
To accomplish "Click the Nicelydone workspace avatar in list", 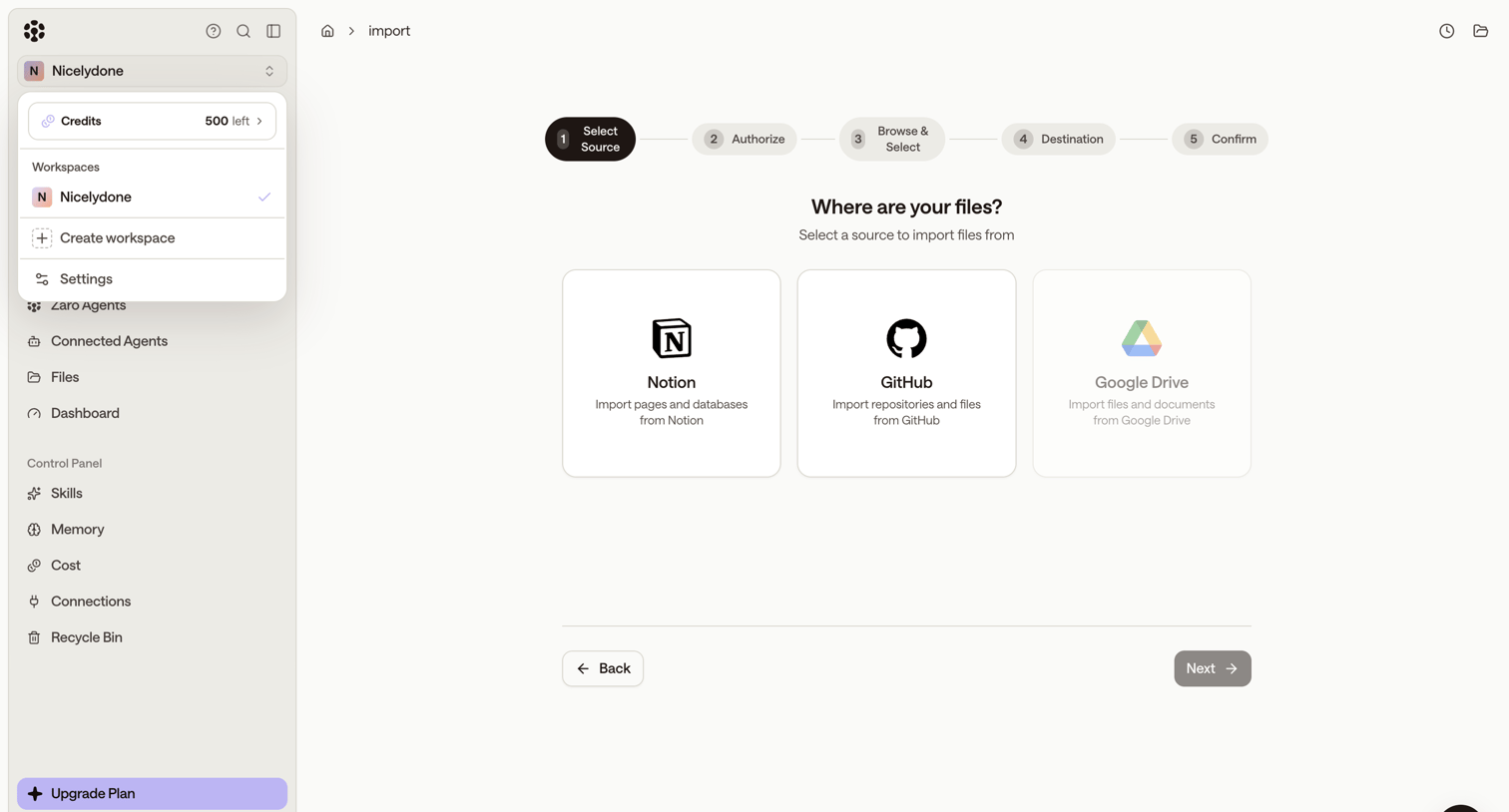I will 42,198.
